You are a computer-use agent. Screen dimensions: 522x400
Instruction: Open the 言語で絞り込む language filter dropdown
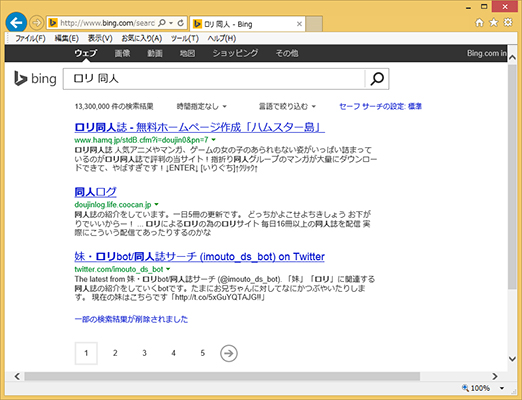[x=287, y=106]
